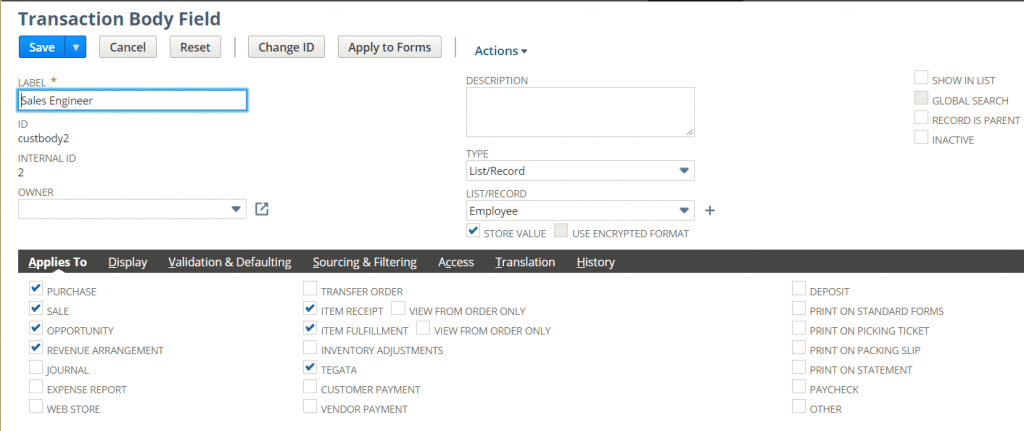
Task: Uncheck the Store Value checkbox
Action: click(474, 232)
